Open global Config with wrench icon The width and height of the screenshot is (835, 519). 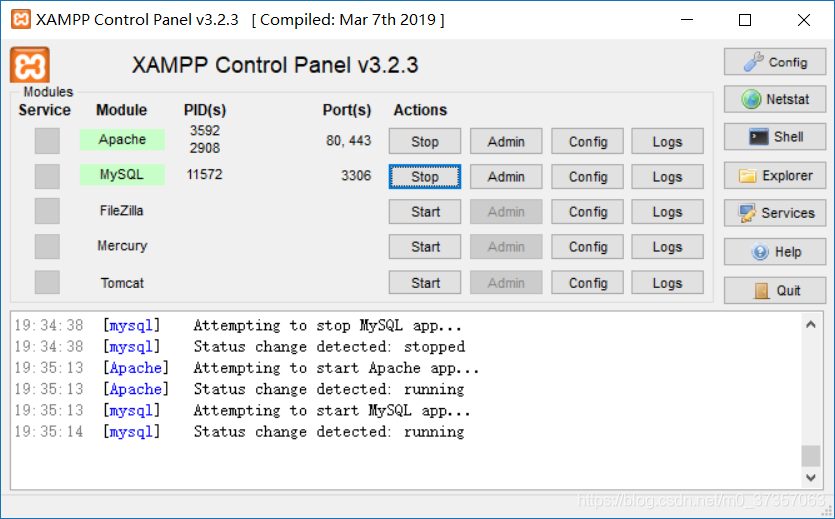(x=775, y=62)
